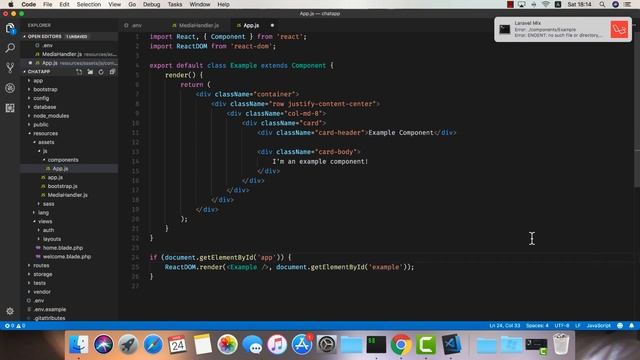Click the errors and warnings status indicator
The image size is (640, 360).
point(15,326)
